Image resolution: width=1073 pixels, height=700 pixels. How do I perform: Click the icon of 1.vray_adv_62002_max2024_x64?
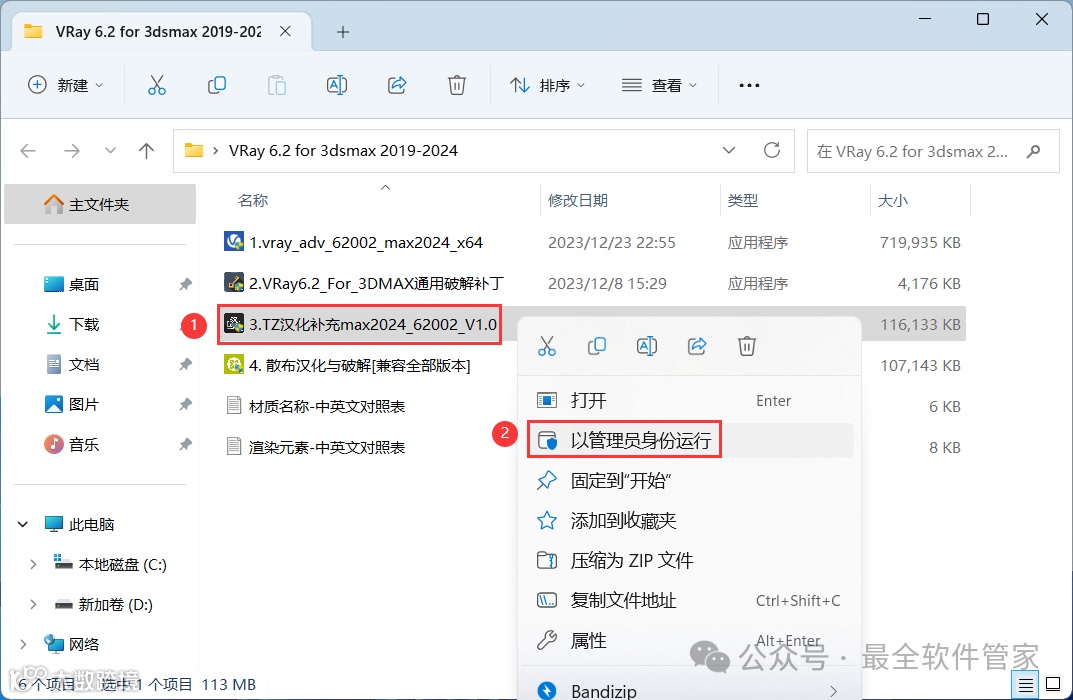[x=234, y=242]
